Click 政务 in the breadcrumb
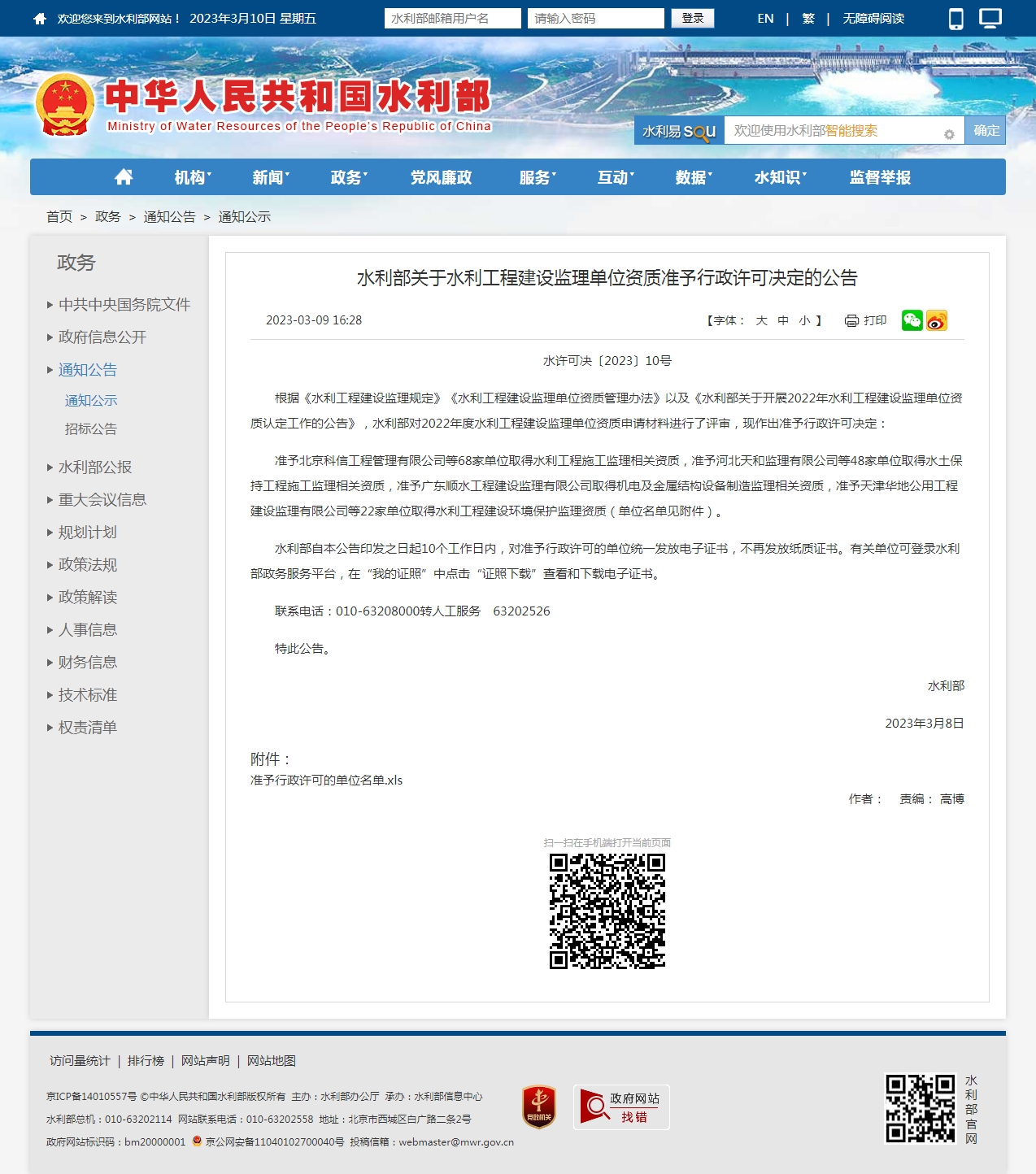Image resolution: width=1036 pixels, height=1174 pixels. pos(108,217)
